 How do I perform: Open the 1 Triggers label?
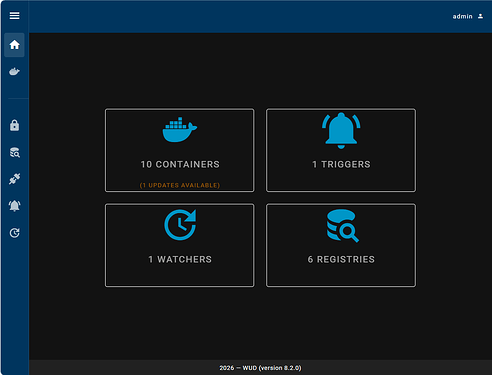click(341, 164)
